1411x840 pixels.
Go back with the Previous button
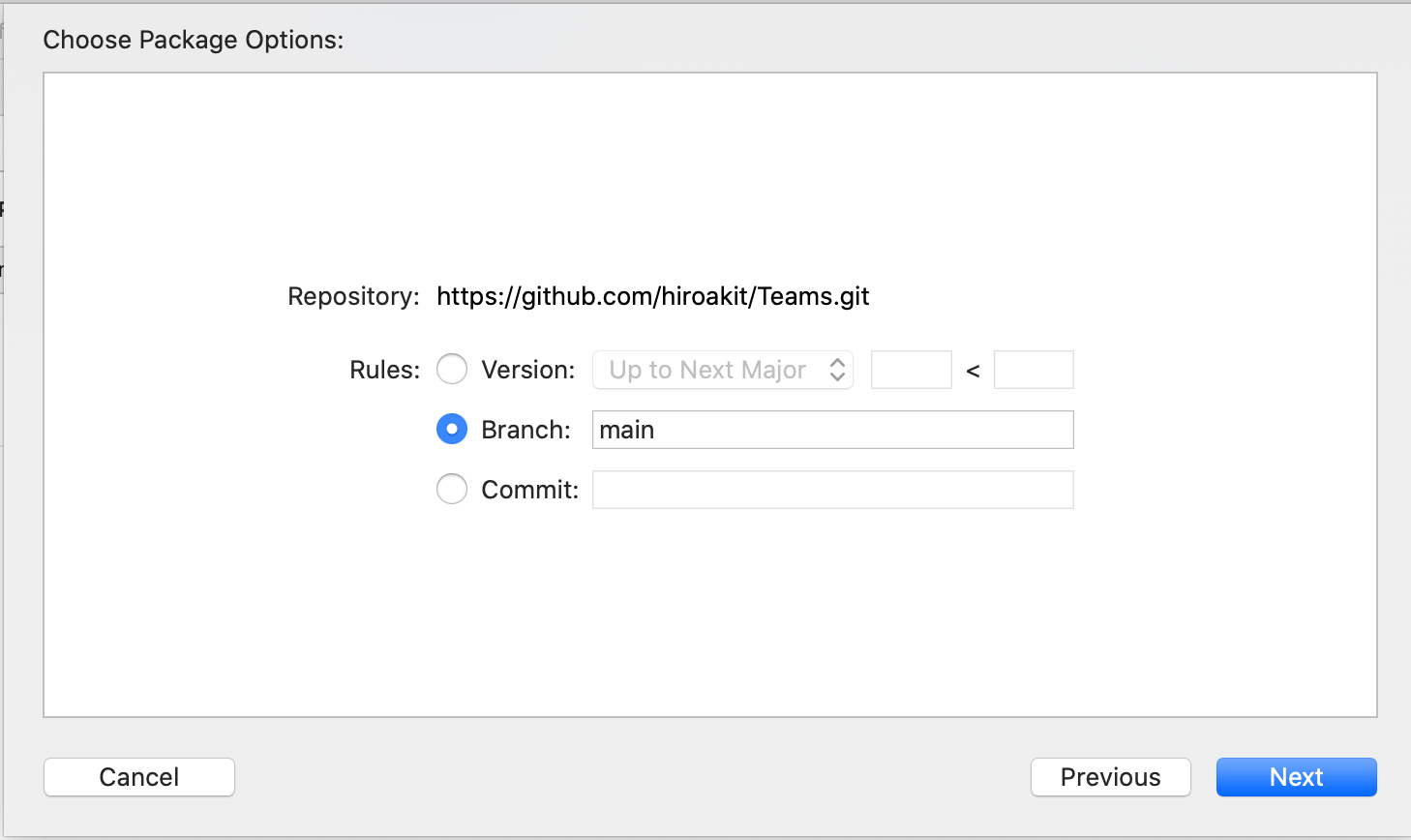[x=1110, y=777]
